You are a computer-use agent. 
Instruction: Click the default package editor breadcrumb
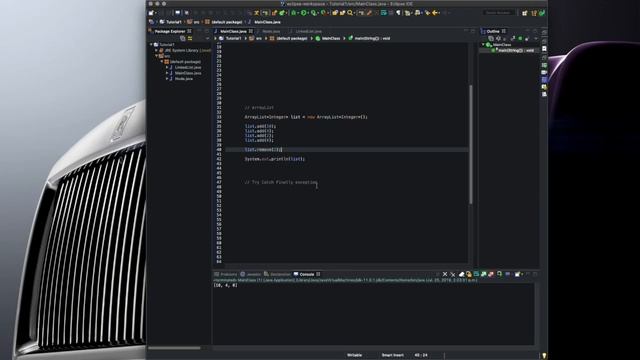(x=292, y=38)
